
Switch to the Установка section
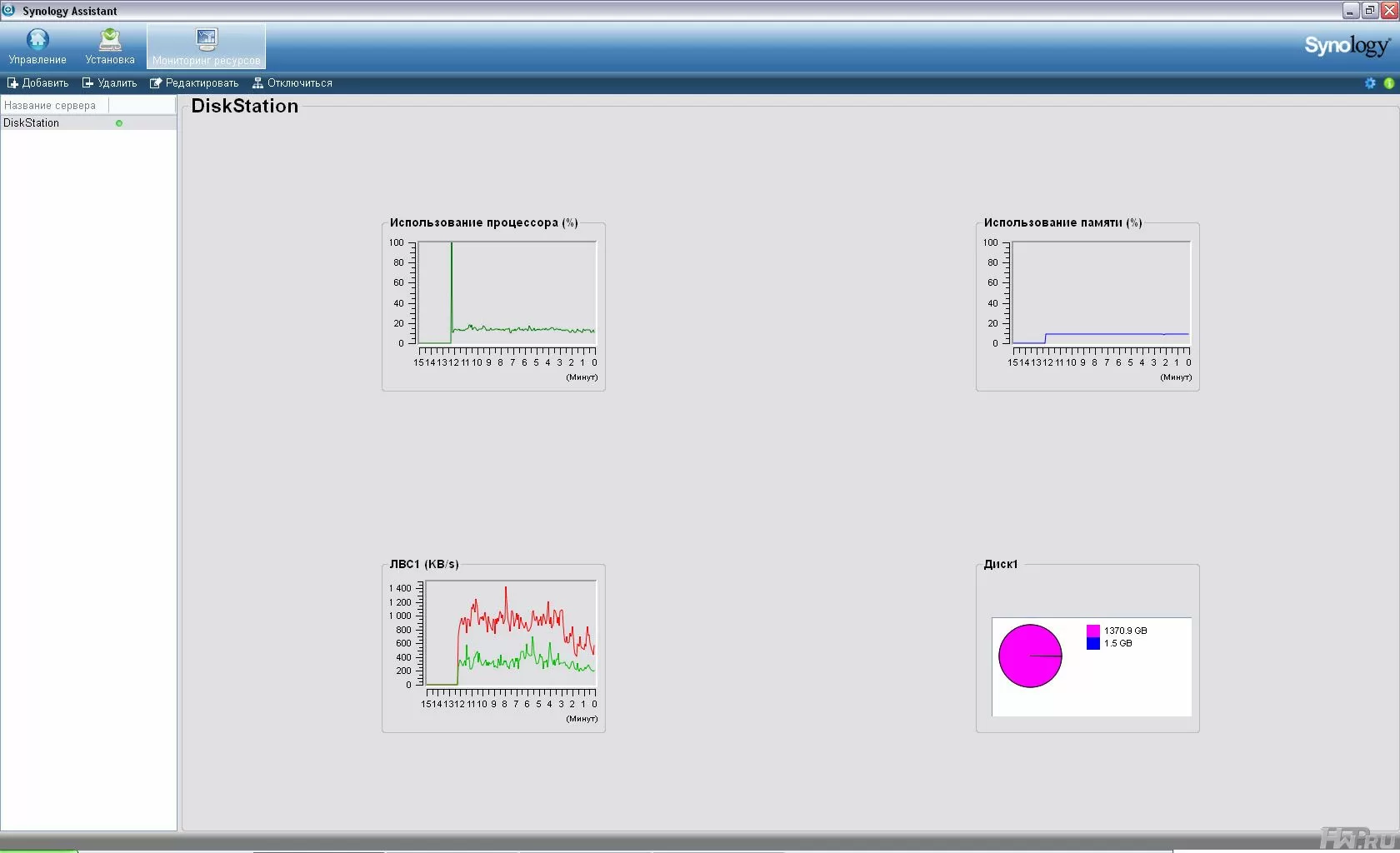pyautogui.click(x=110, y=46)
